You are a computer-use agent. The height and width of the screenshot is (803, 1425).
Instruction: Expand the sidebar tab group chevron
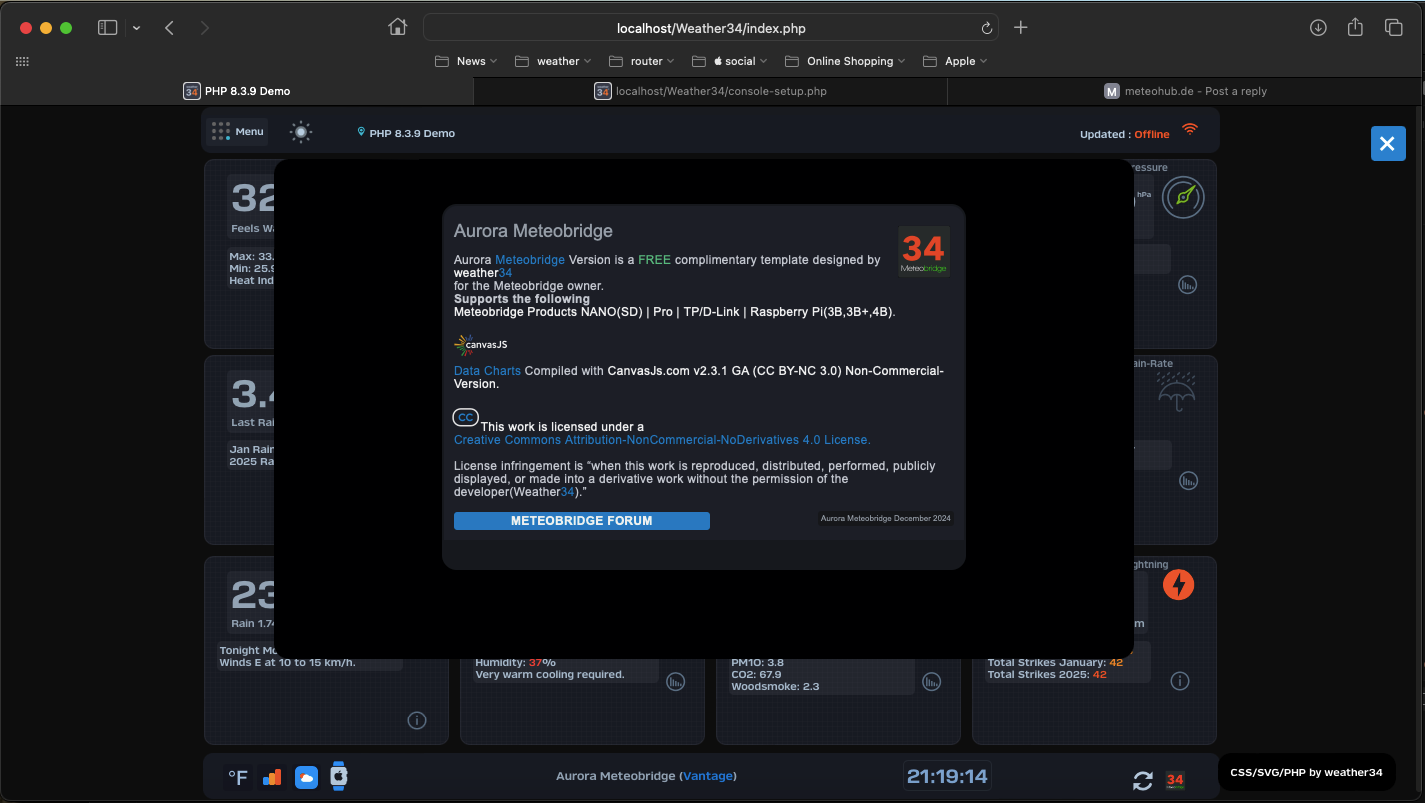(x=137, y=28)
